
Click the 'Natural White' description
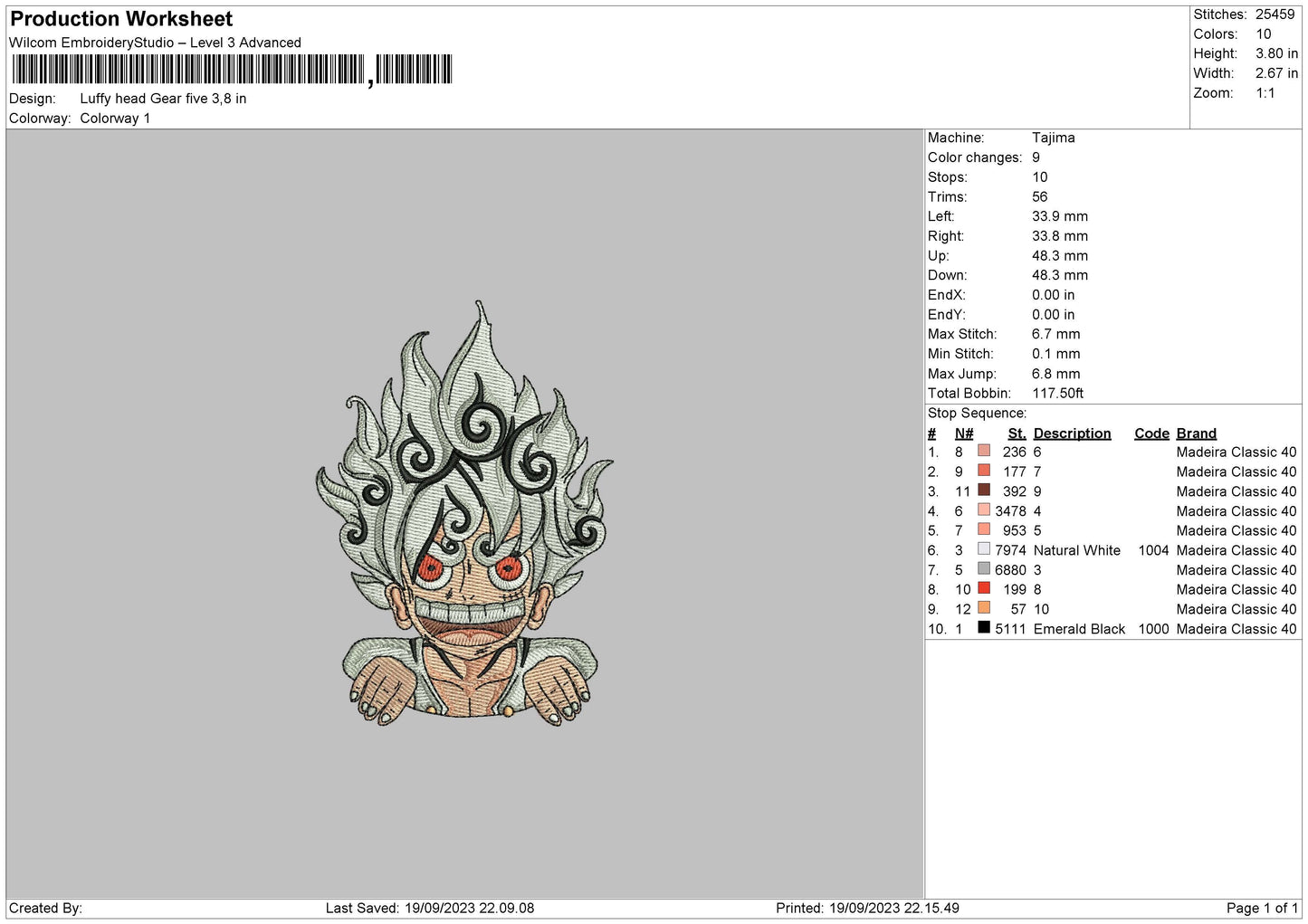1077,550
